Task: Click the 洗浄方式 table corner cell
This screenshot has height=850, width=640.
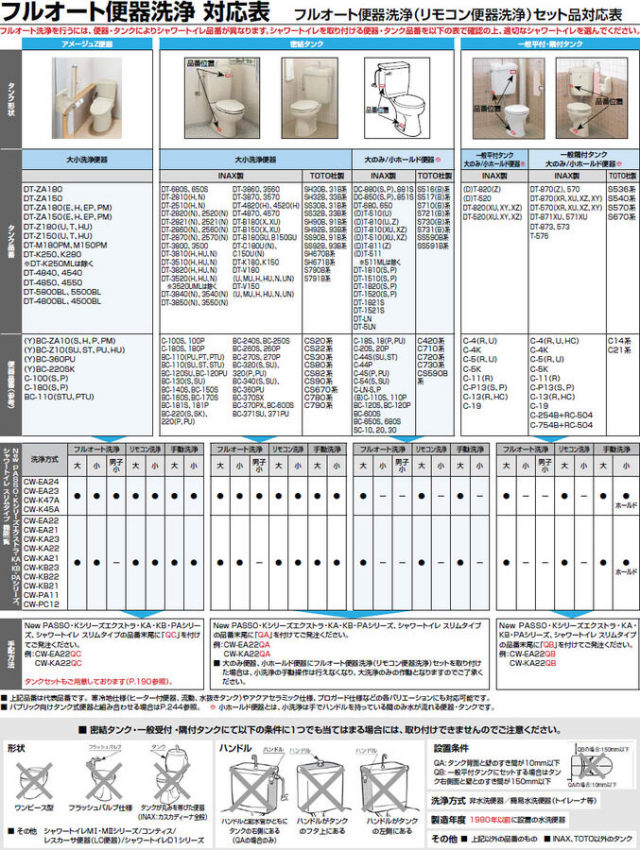Action: 45,458
